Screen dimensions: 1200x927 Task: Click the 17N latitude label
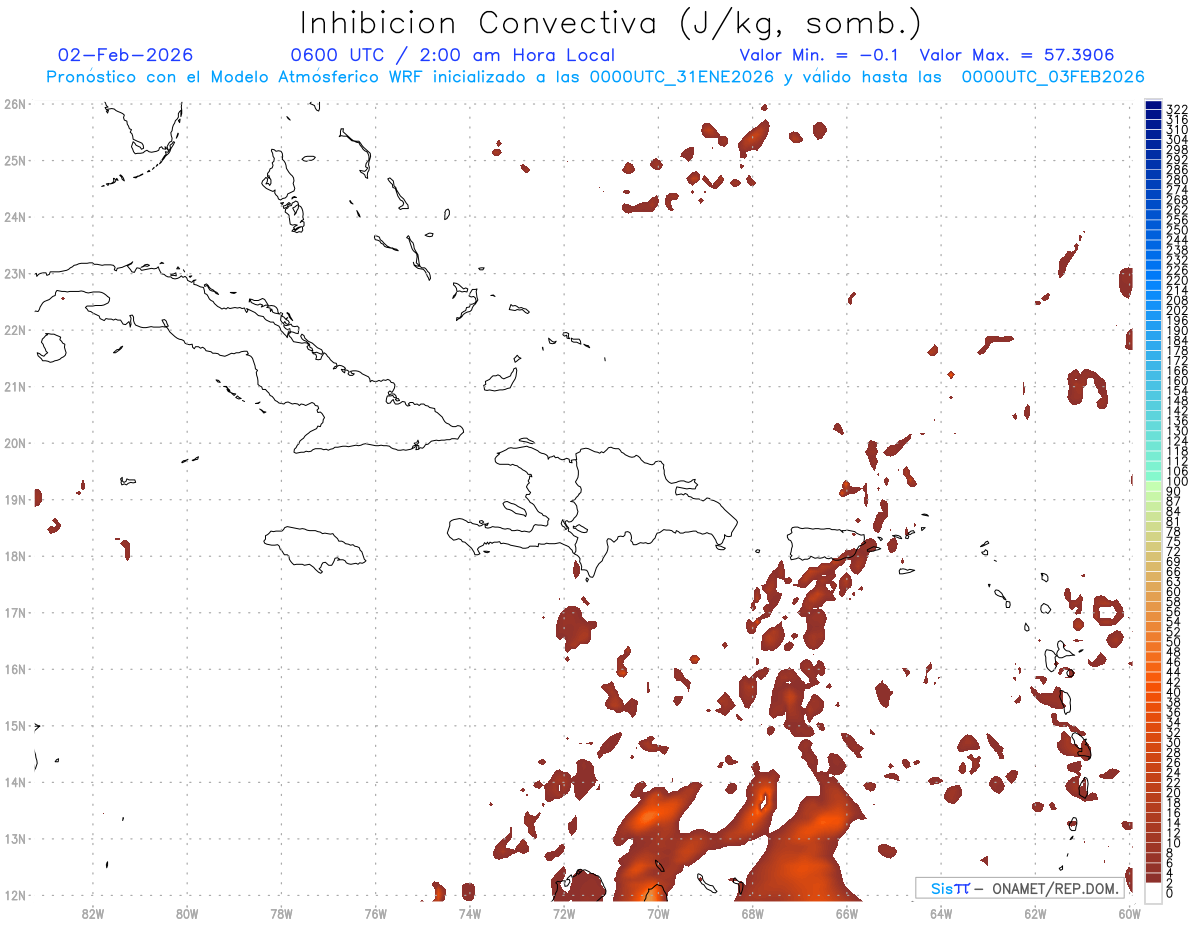coord(15,612)
